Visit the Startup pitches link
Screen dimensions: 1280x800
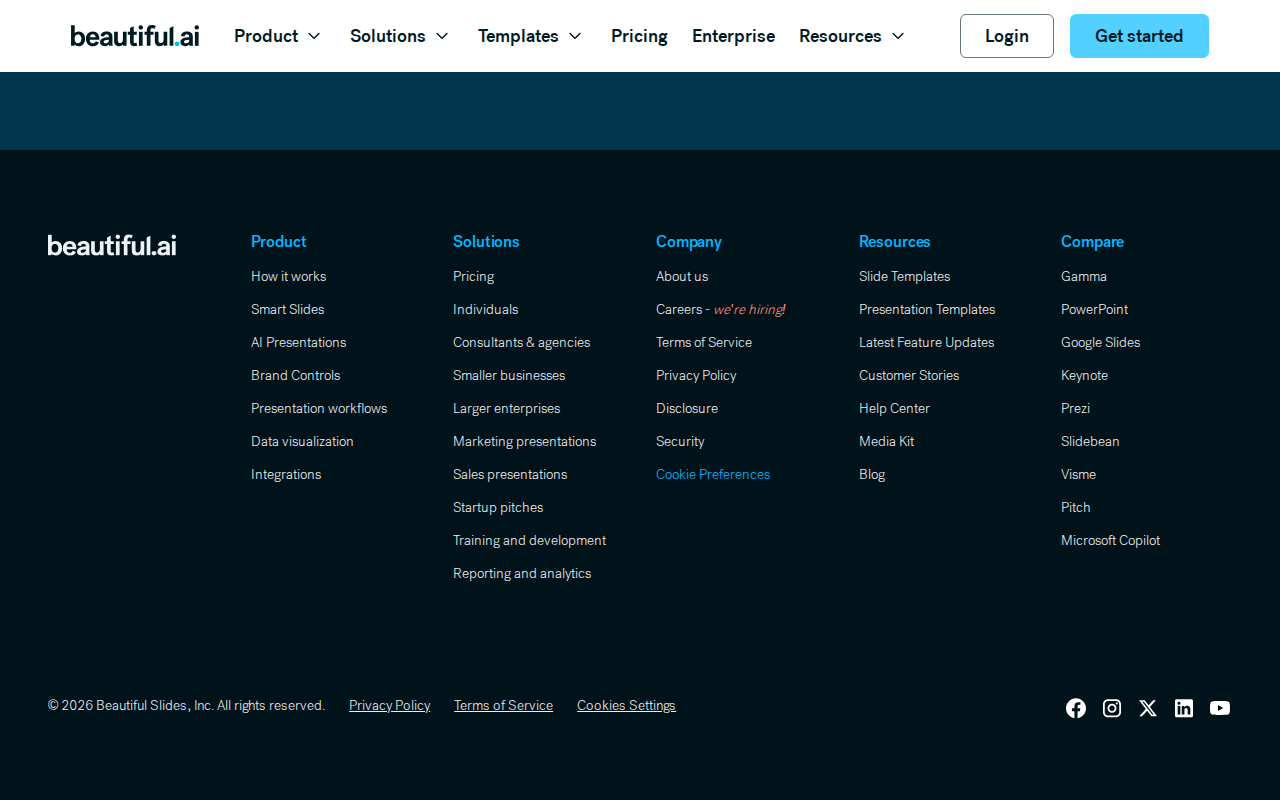point(498,507)
